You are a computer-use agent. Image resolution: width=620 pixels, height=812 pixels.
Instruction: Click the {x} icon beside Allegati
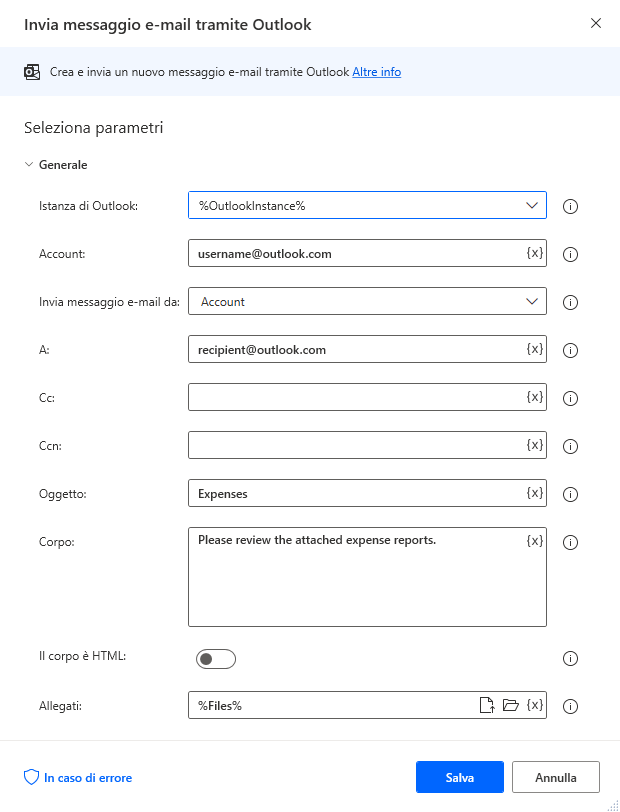click(534, 705)
